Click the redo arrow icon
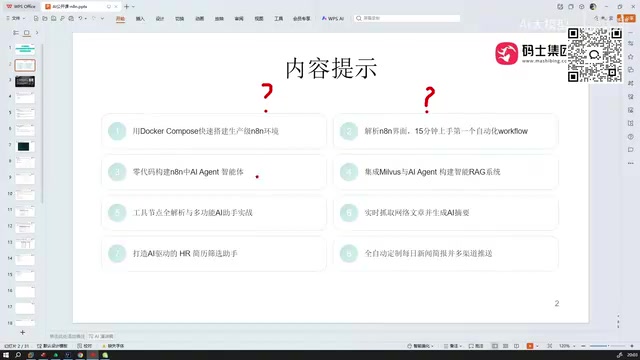 94,18
